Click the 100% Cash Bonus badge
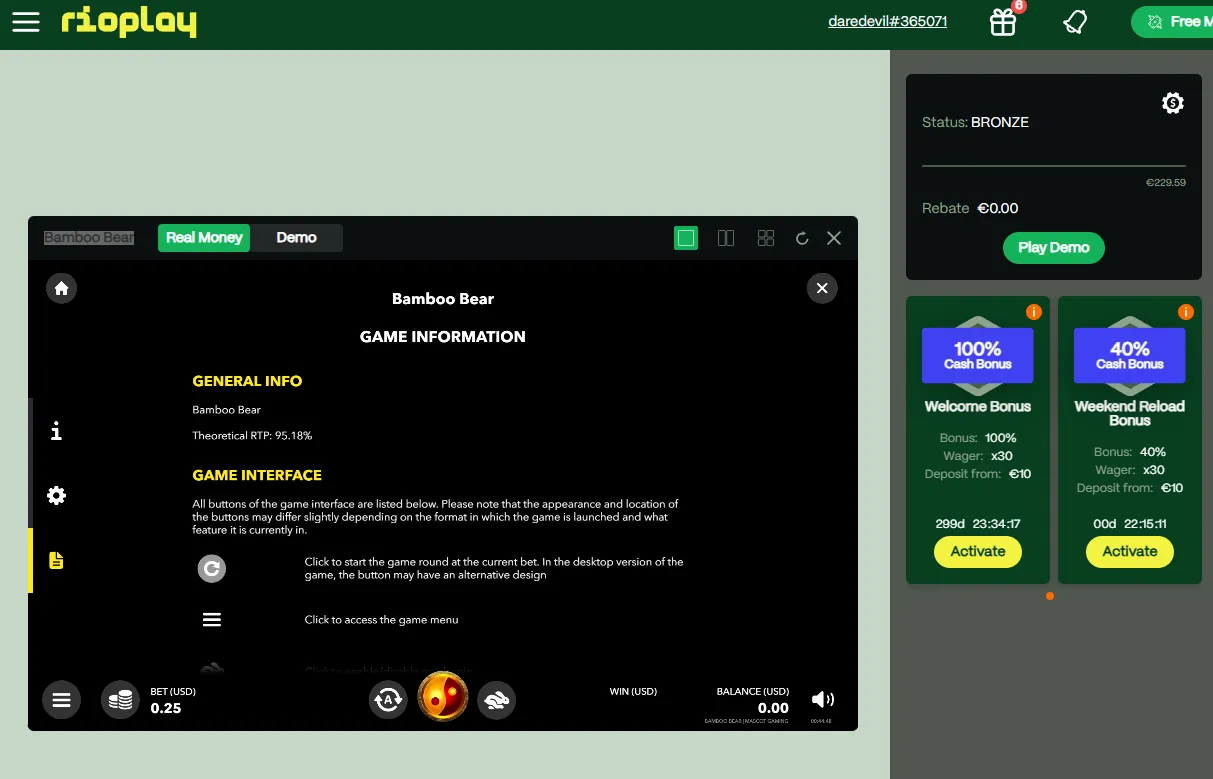 point(978,355)
